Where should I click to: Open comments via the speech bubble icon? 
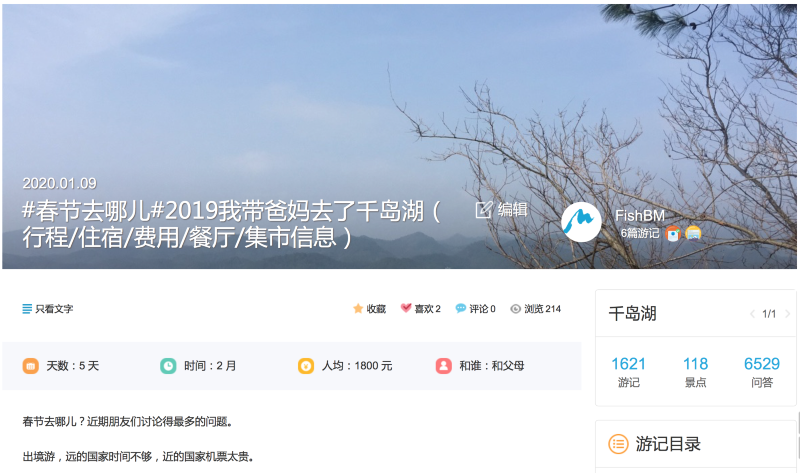click(461, 309)
